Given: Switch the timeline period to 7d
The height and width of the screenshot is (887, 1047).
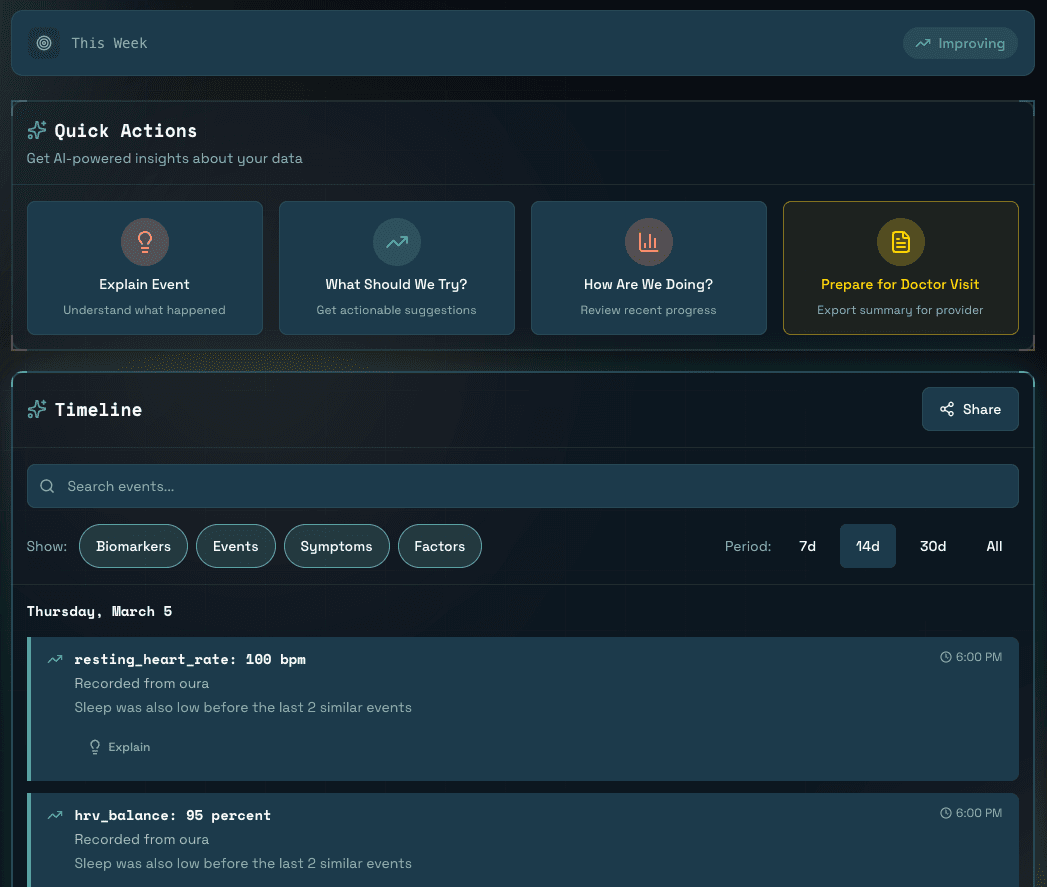Looking at the screenshot, I should 807,546.
